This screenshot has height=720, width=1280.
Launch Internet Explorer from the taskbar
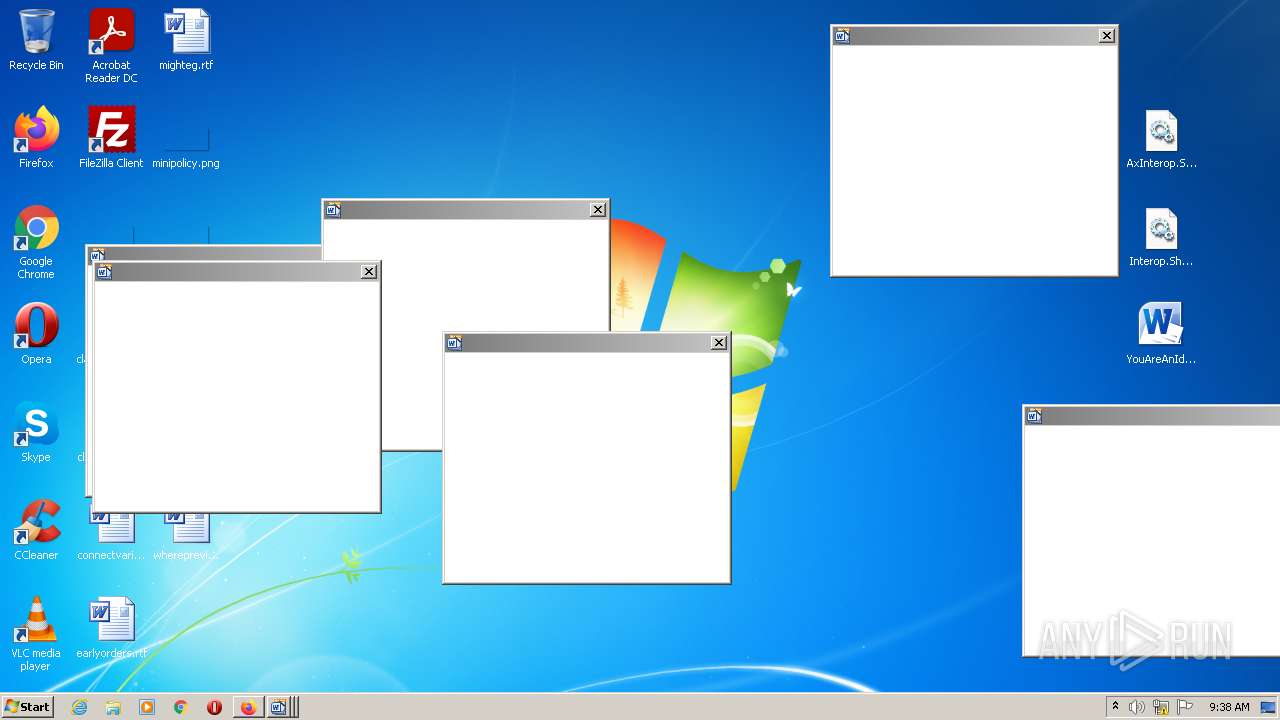coord(79,707)
